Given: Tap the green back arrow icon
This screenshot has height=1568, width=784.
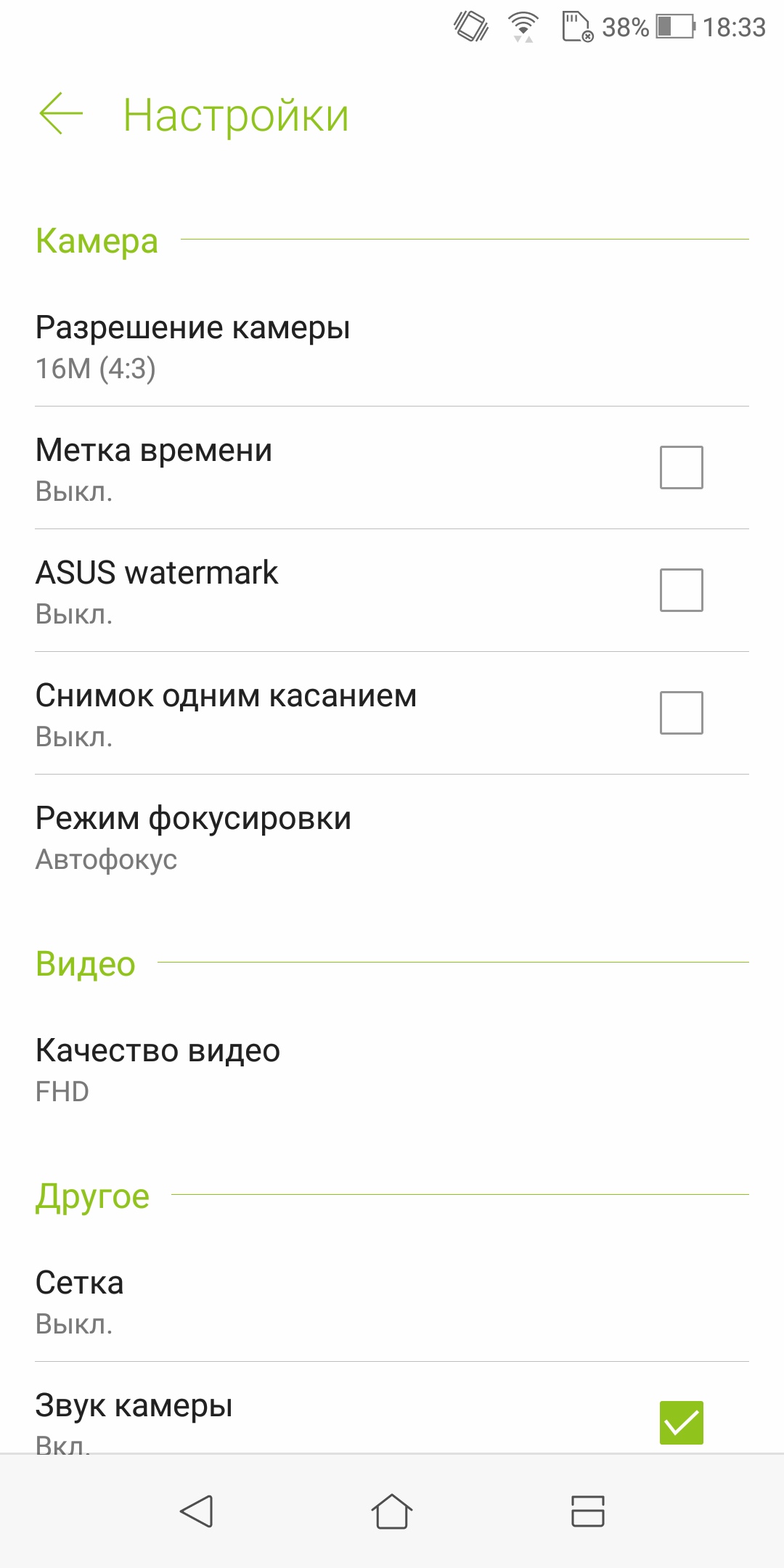Looking at the screenshot, I should coord(61,114).
